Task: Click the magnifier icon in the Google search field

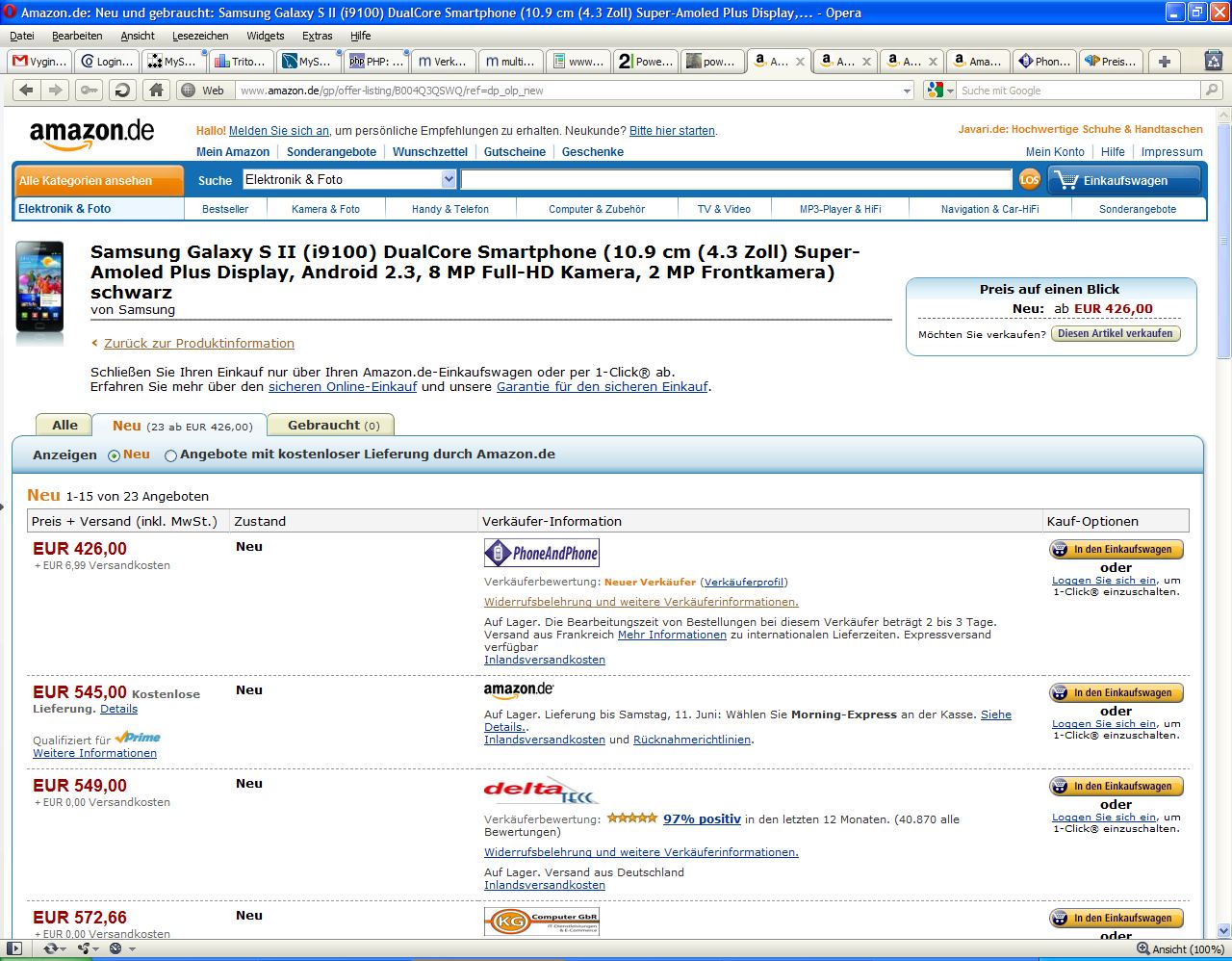Action: pos(1211,91)
